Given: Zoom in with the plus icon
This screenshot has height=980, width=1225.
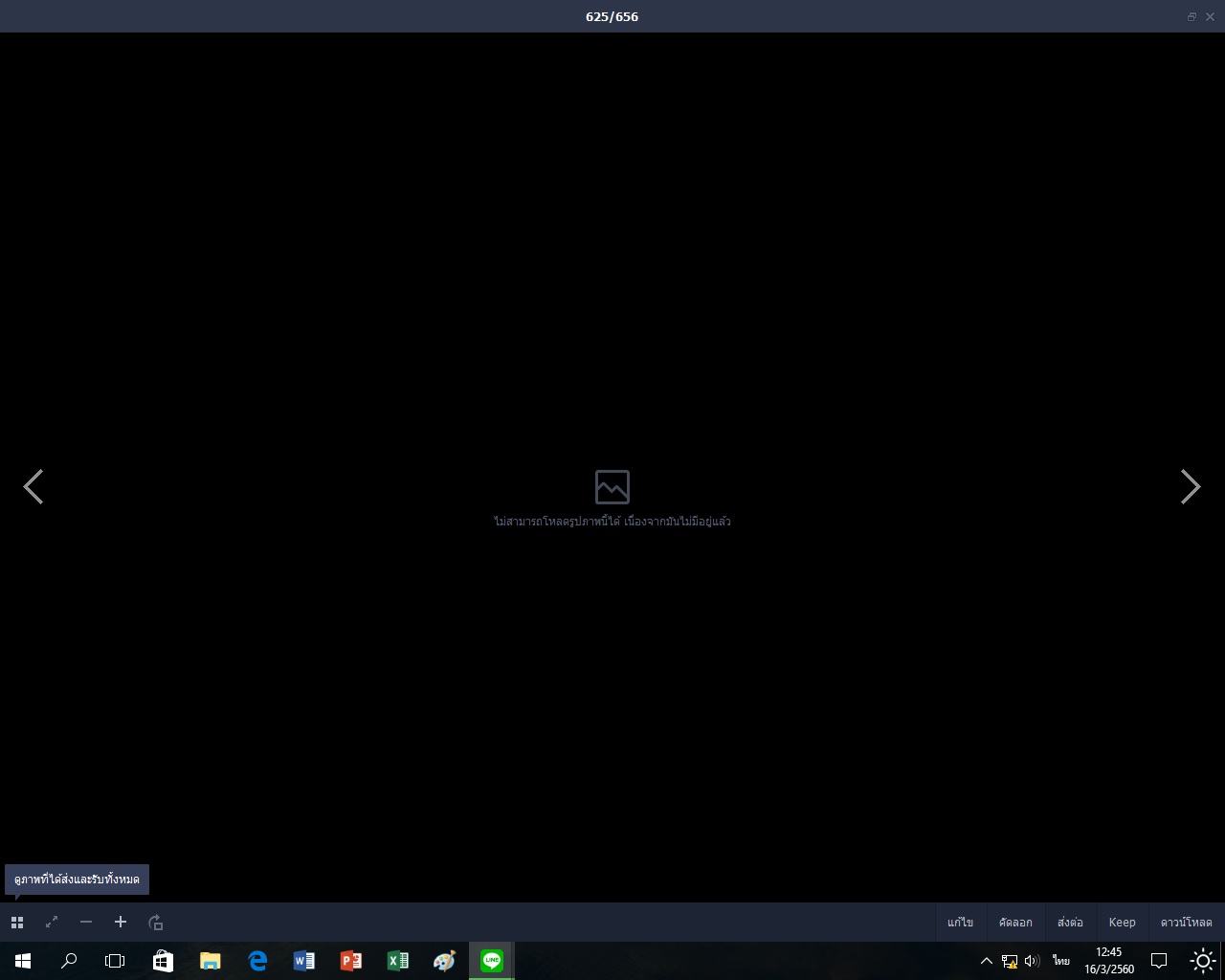Looking at the screenshot, I should pyautogui.click(x=121, y=923).
